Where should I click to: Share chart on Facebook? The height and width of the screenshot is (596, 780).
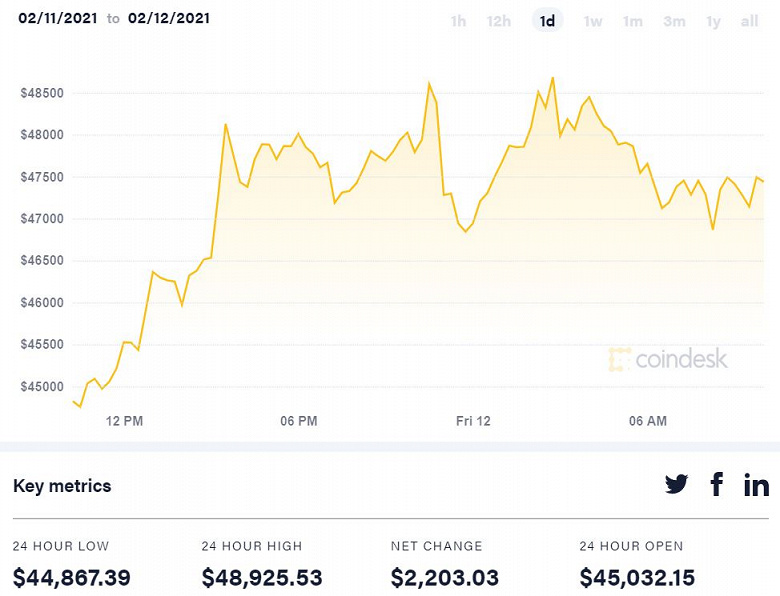717,485
